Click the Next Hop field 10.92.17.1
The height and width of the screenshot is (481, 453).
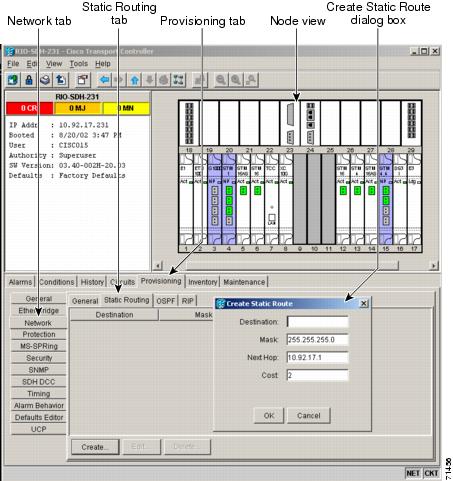317,357
